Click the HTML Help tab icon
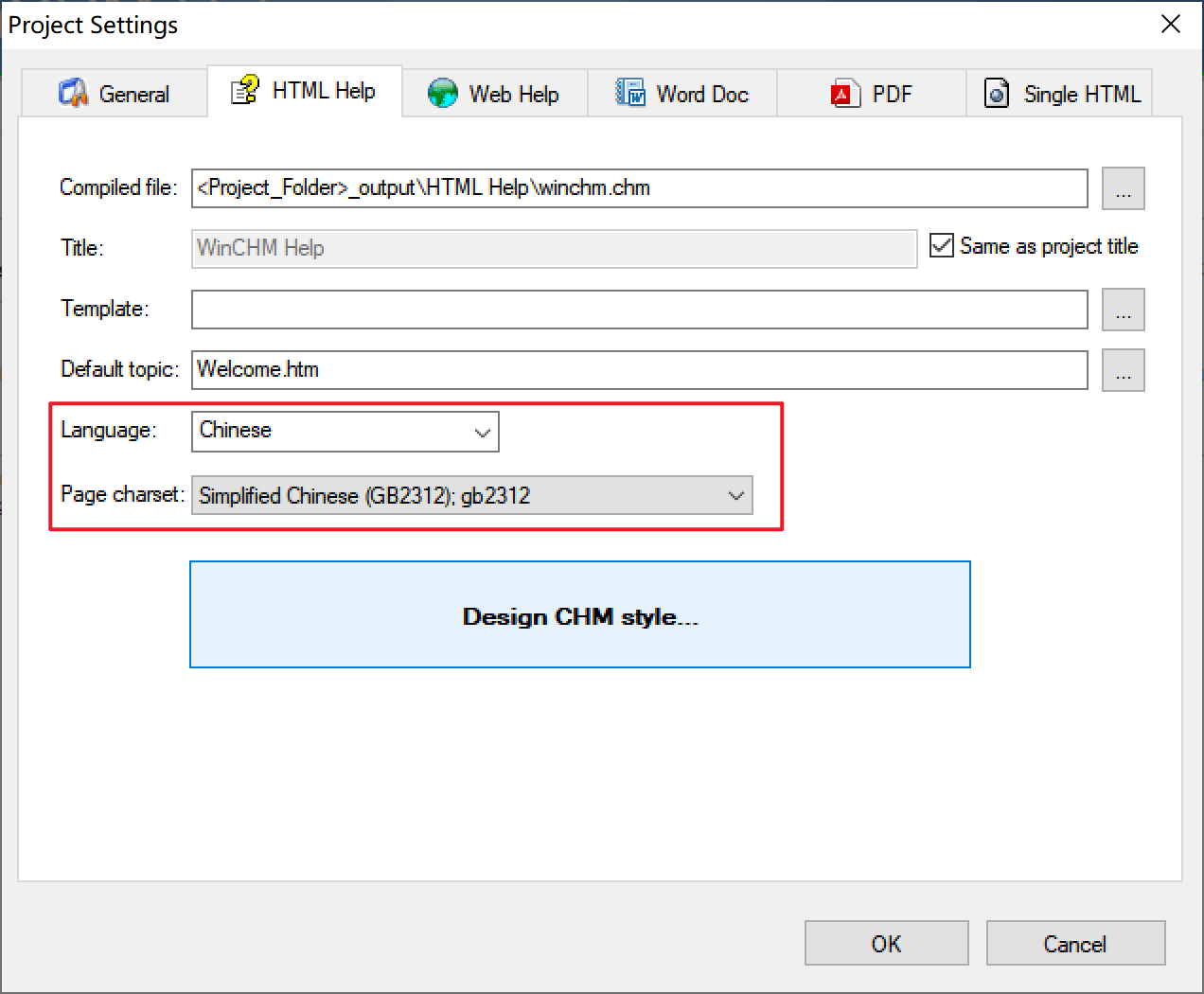The height and width of the screenshot is (994, 1204). (245, 91)
